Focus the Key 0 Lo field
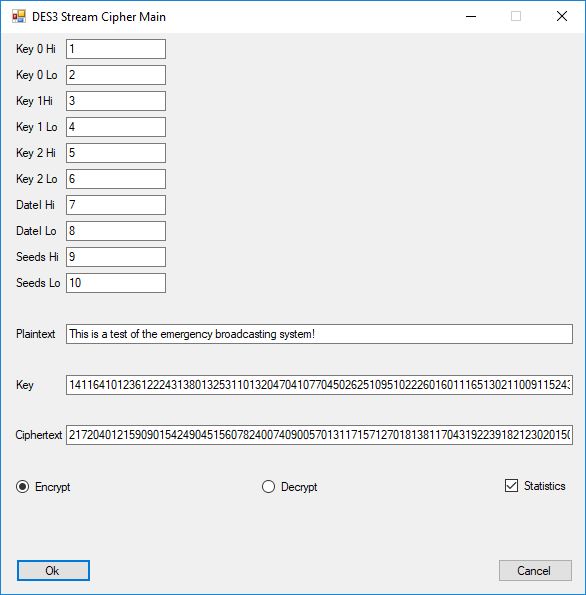Image resolution: width=586 pixels, height=595 pixels. click(116, 75)
